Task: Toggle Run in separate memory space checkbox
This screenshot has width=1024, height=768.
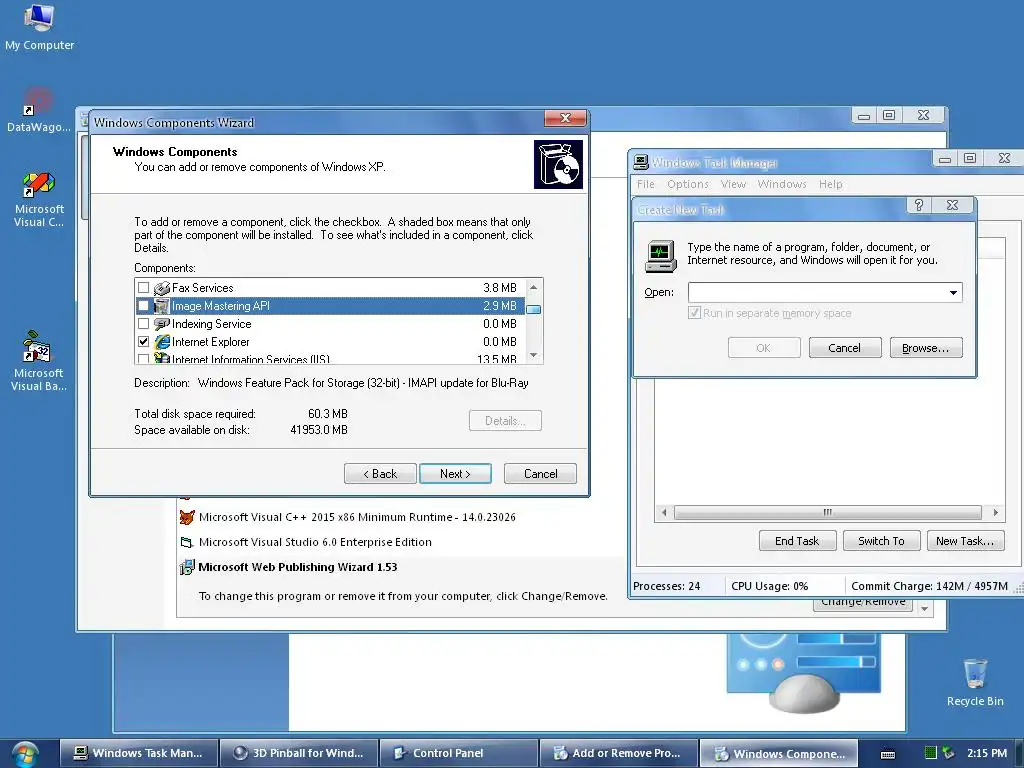Action: 694,313
